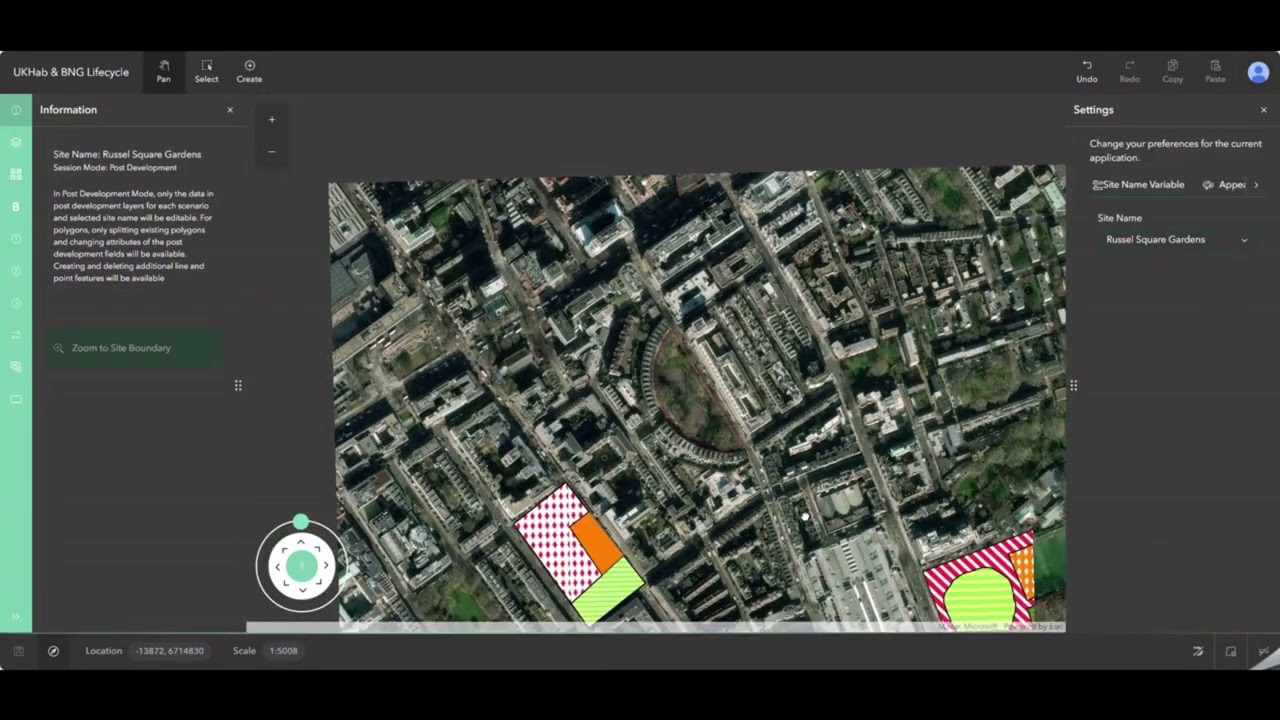The height and width of the screenshot is (720, 1280).
Task: Click Zoom to Site Boundary button
Action: click(133, 348)
